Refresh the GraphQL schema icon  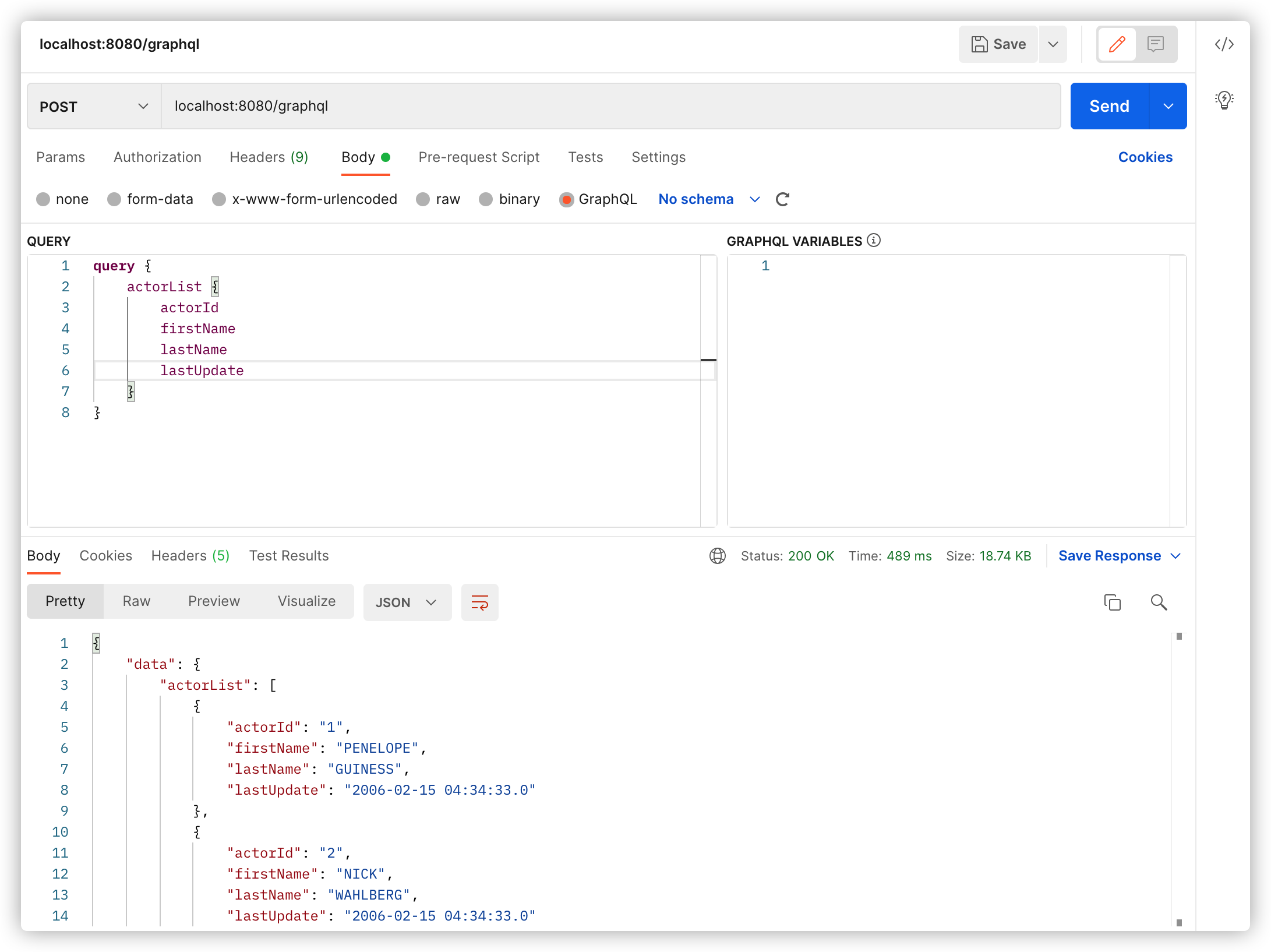tap(782, 199)
